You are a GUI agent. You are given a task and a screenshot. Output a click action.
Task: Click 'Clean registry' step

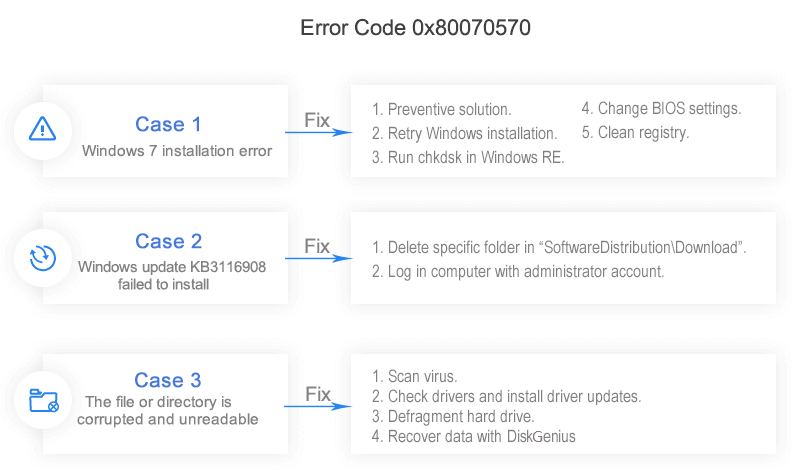(x=635, y=132)
